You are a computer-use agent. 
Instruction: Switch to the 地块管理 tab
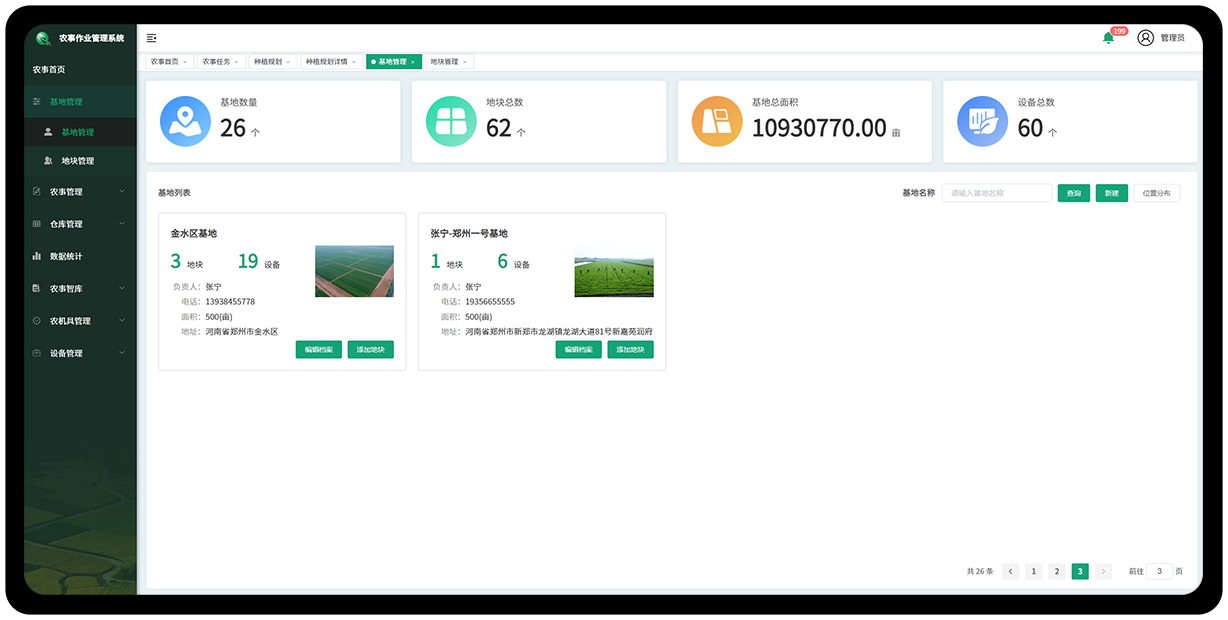click(x=444, y=62)
